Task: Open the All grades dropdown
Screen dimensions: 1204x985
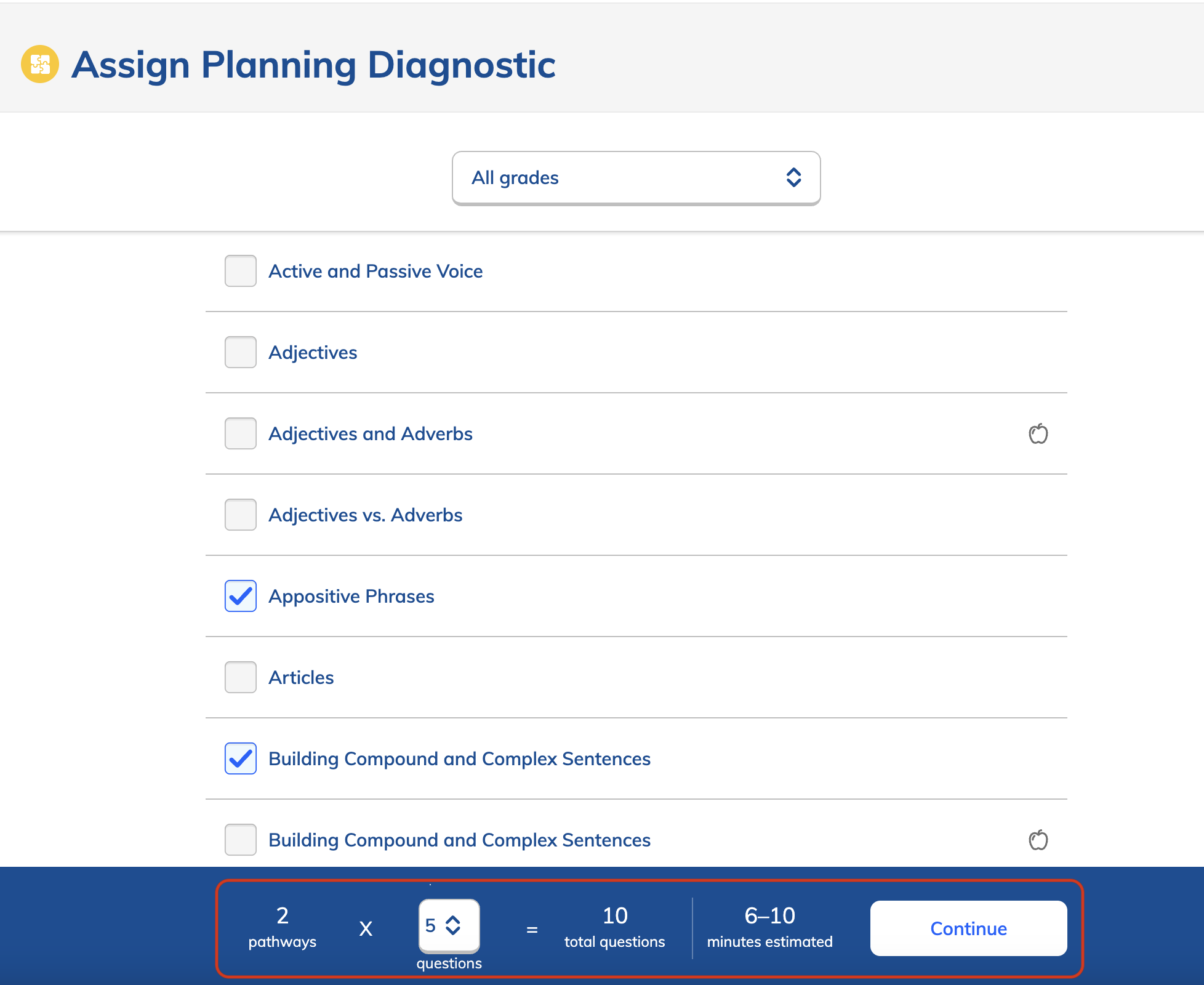Action: [636, 178]
